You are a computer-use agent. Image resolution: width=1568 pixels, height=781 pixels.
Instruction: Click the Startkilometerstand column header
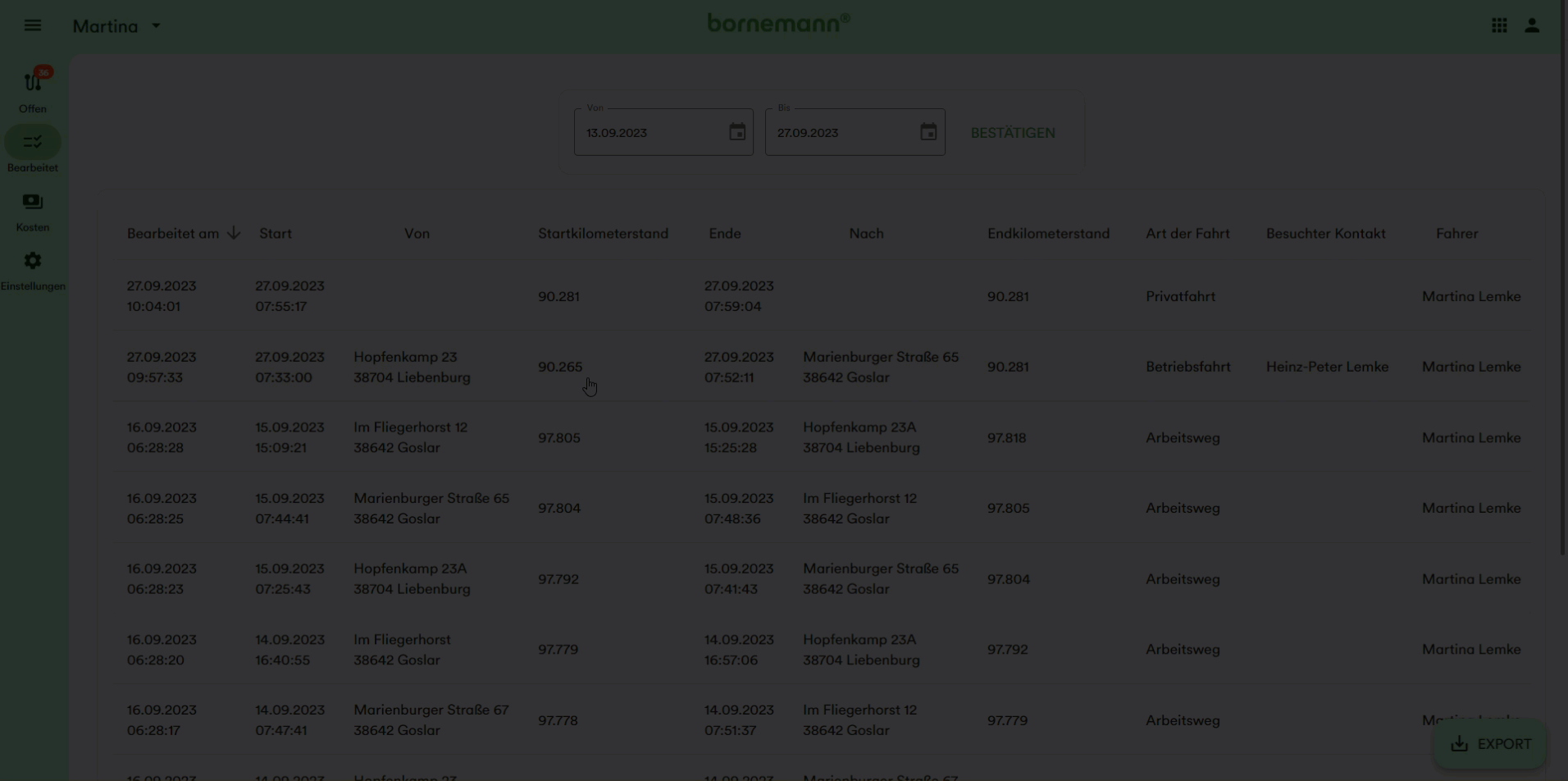(x=603, y=234)
